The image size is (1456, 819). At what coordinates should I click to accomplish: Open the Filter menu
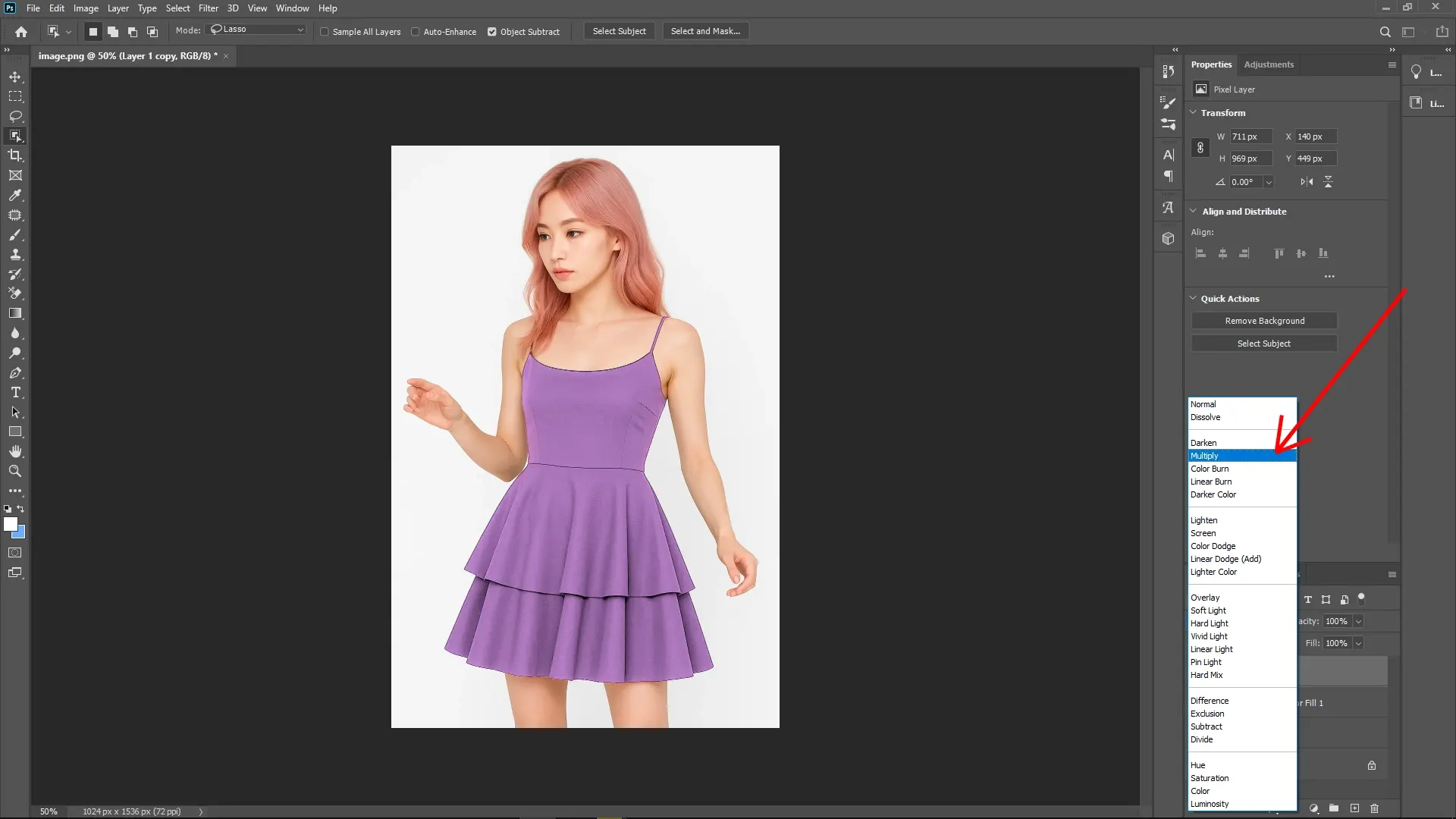coord(209,8)
